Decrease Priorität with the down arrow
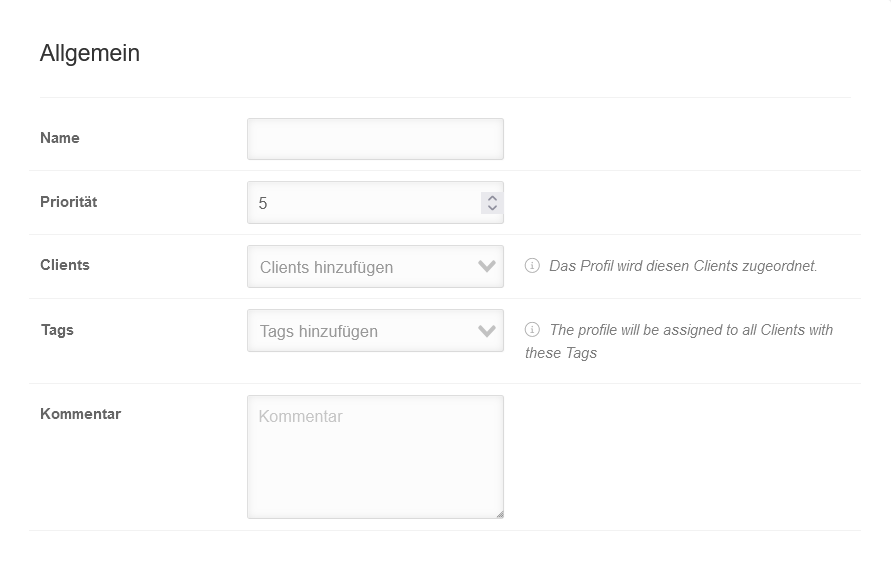 point(492,208)
